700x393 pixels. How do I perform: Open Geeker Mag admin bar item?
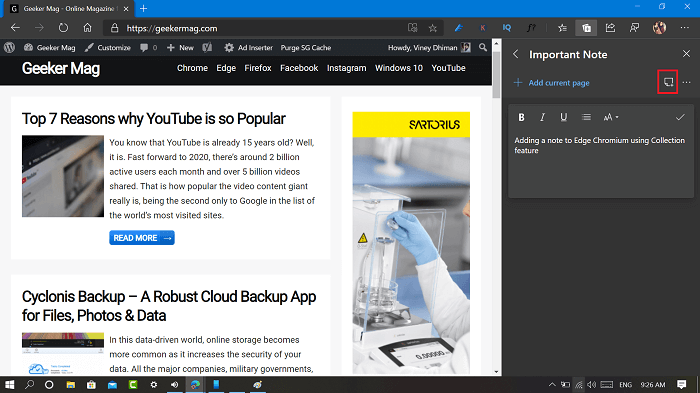pyautogui.click(x=50, y=47)
